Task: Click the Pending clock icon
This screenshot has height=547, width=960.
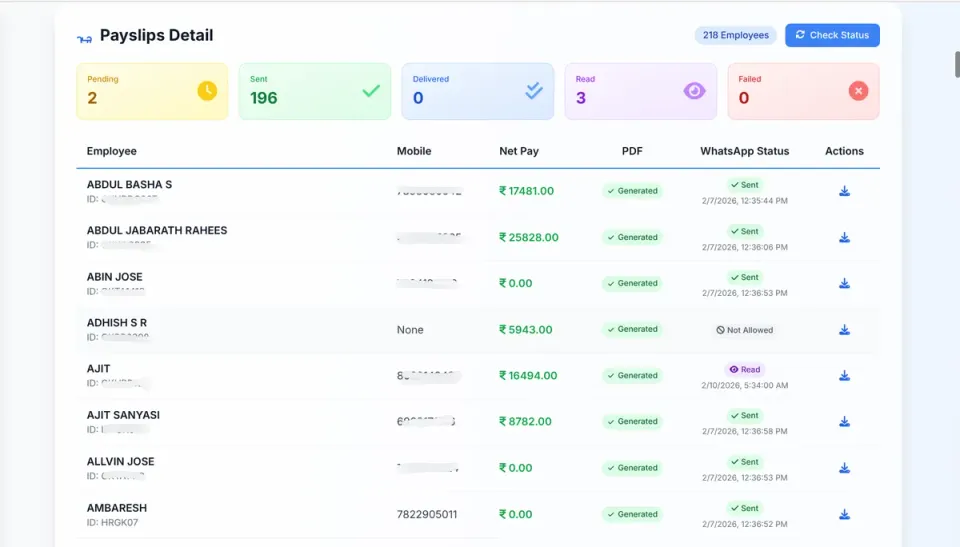Action: click(207, 91)
